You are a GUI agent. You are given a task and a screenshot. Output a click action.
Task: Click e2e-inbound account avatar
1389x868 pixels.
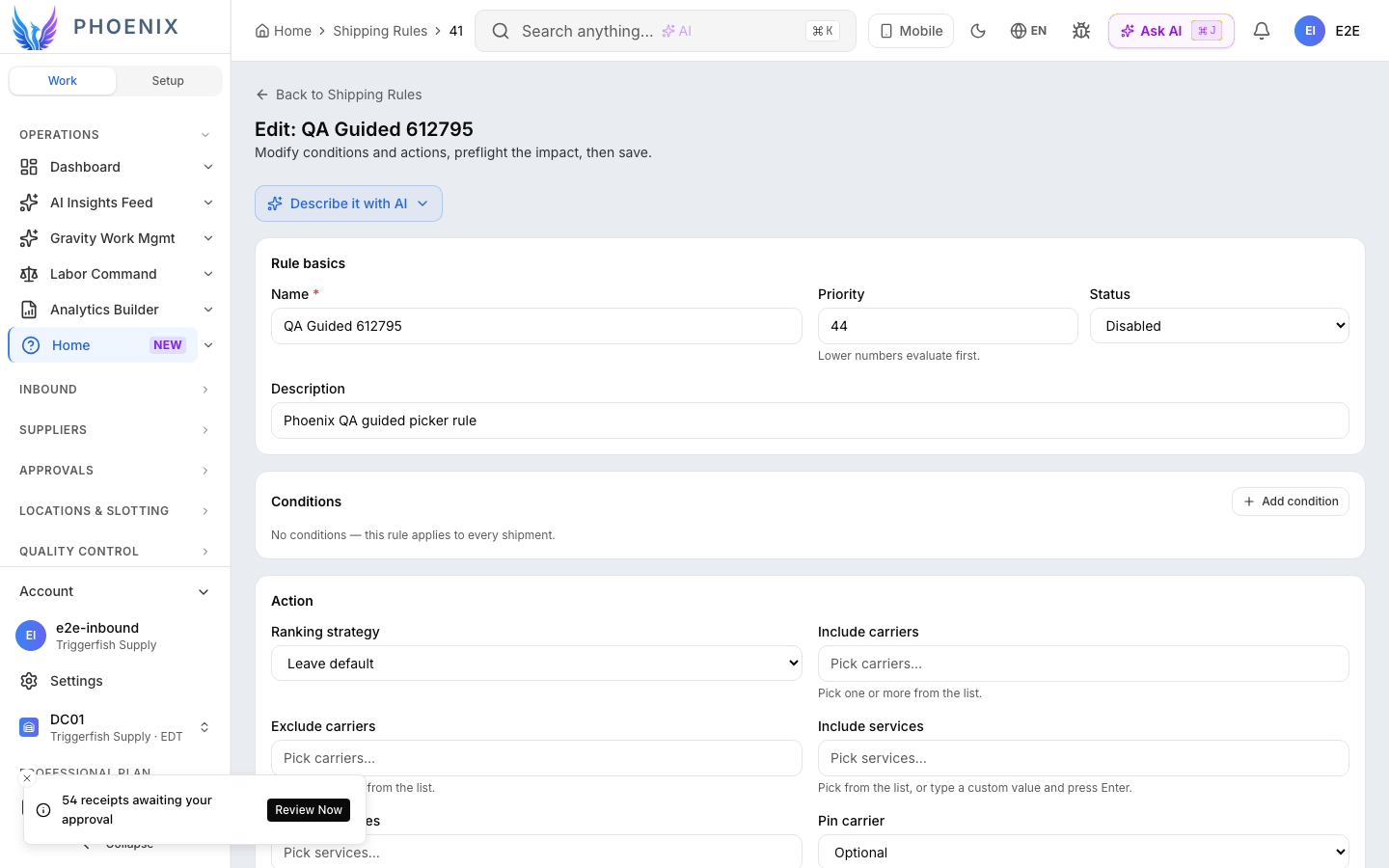point(31,636)
